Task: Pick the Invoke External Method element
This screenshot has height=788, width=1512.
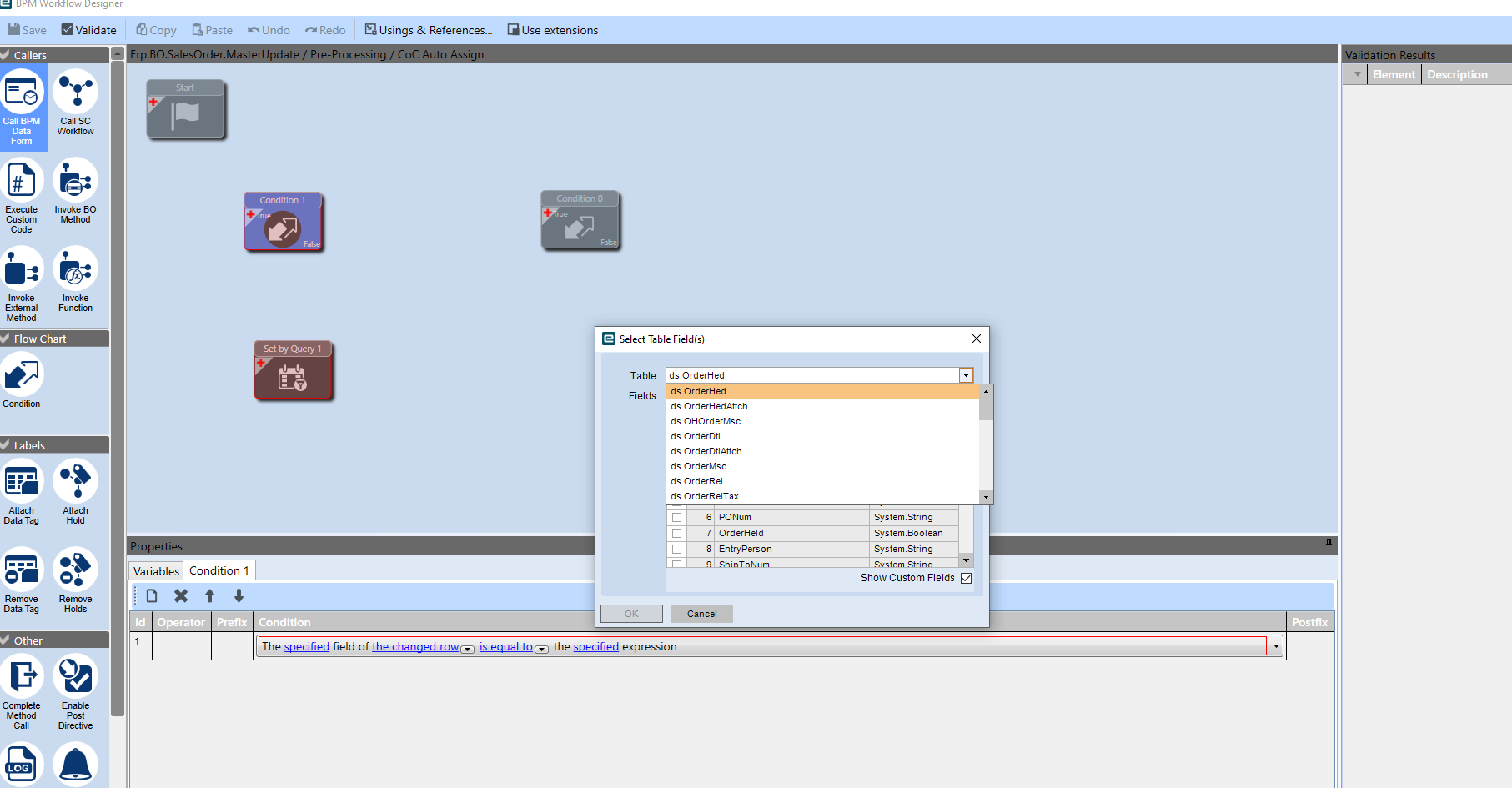Action: (x=22, y=284)
